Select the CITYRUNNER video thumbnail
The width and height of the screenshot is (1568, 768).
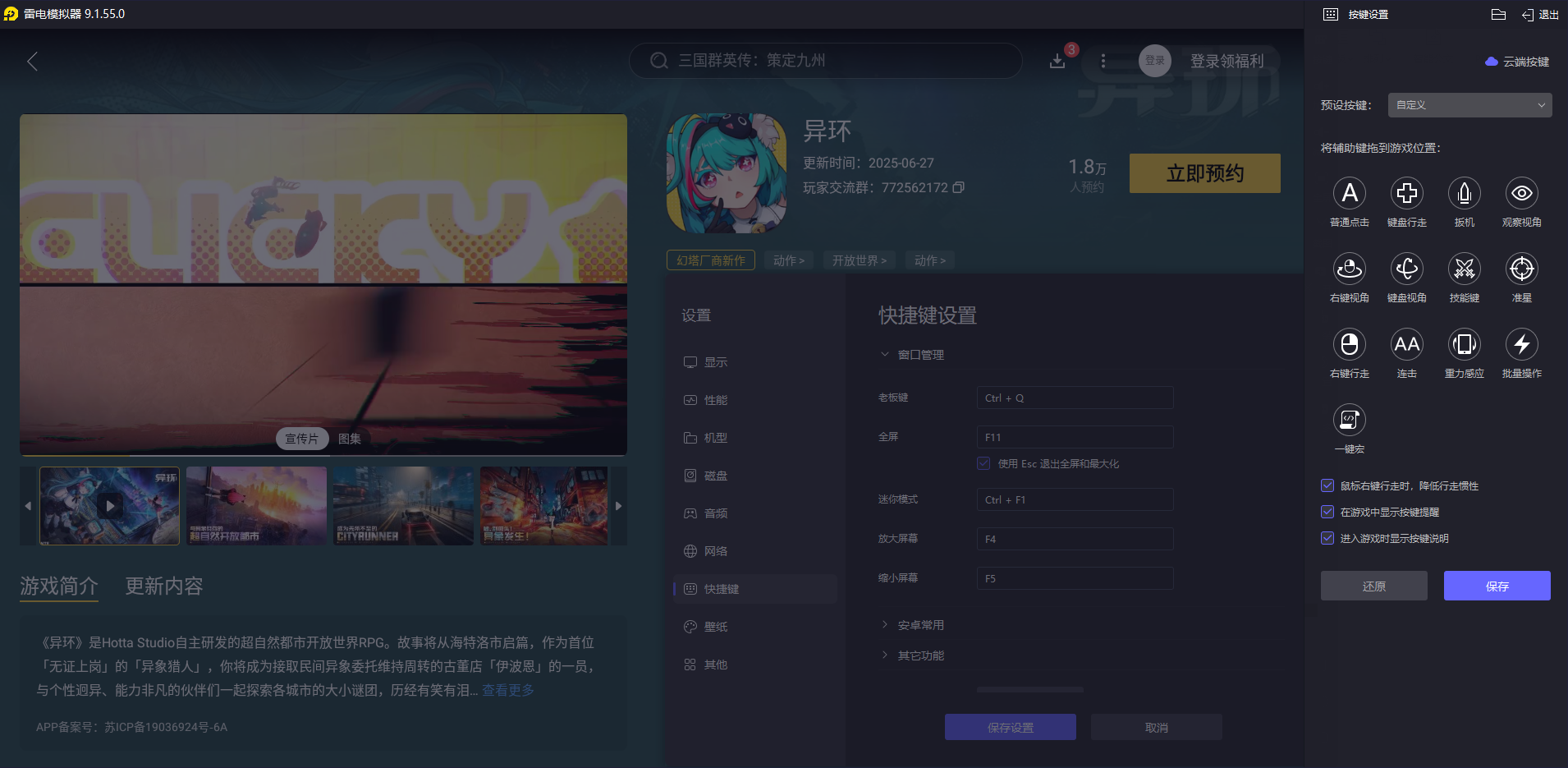(403, 505)
